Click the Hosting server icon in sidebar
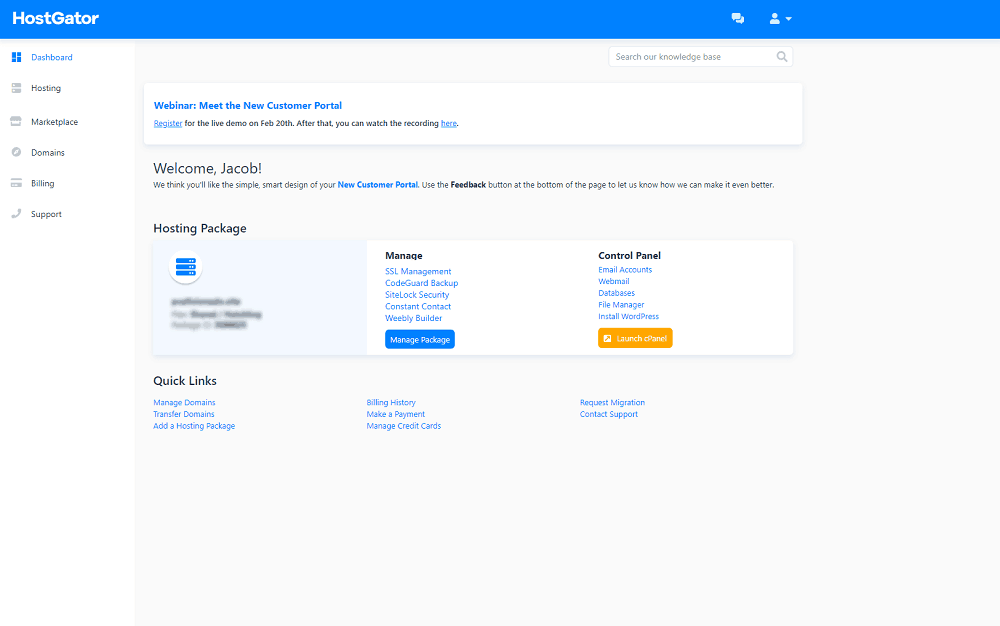The width and height of the screenshot is (1000, 626). [17, 88]
